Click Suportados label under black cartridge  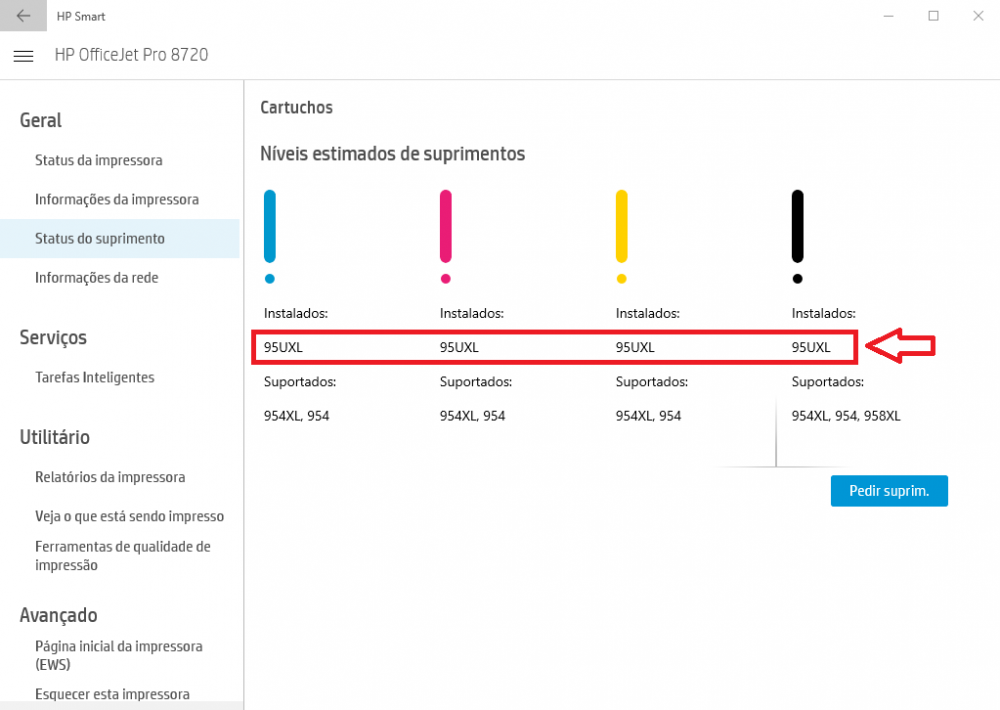coord(828,381)
